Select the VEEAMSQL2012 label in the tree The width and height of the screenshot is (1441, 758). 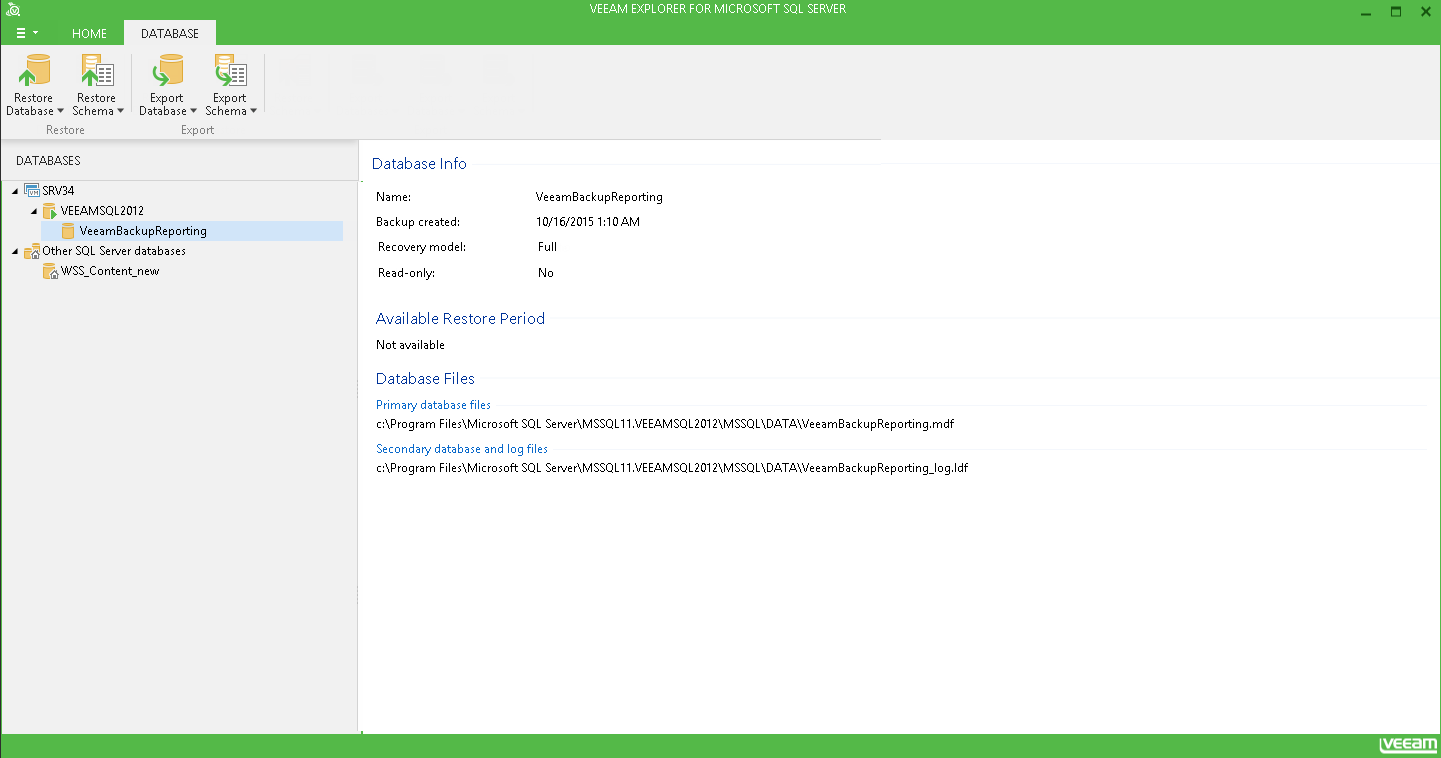tap(102, 211)
